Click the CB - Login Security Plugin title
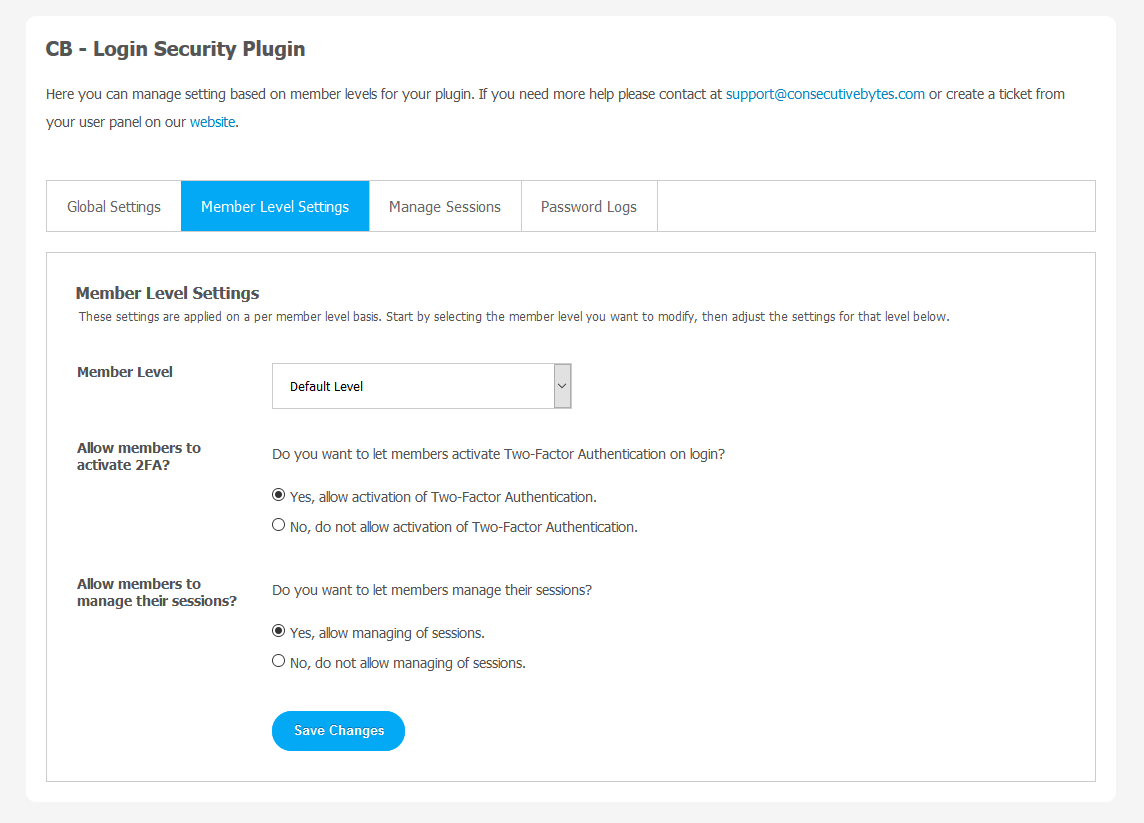Image resolution: width=1144 pixels, height=823 pixels. click(176, 49)
